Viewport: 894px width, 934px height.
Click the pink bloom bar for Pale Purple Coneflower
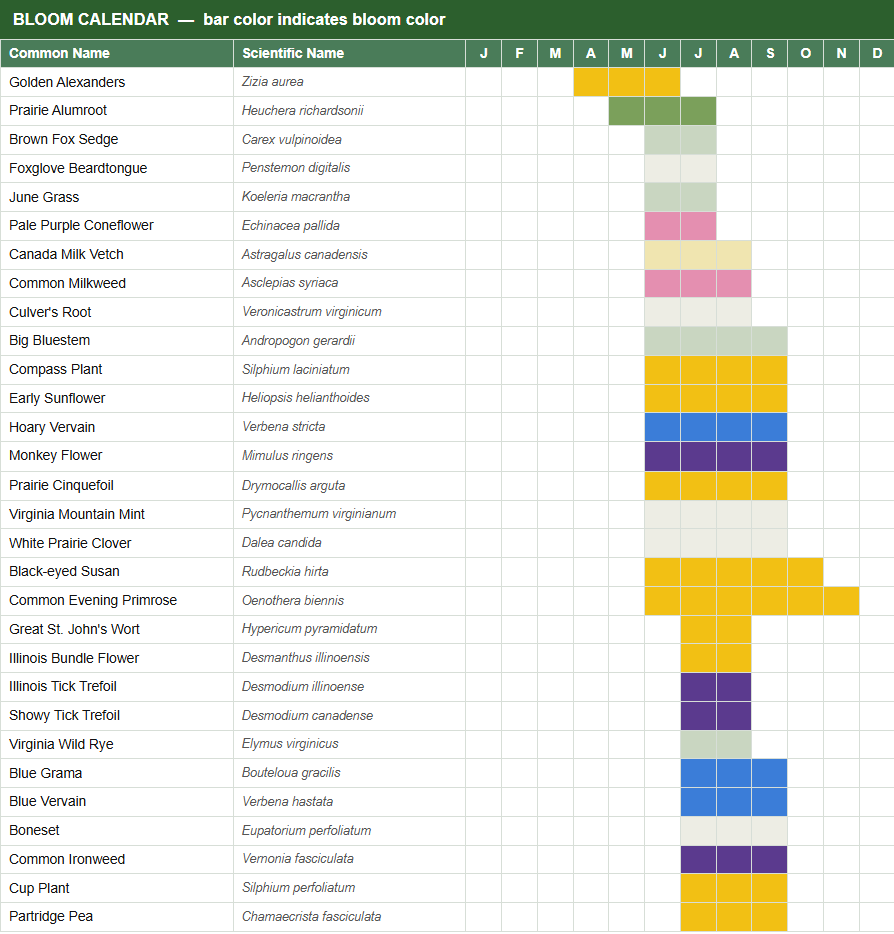click(680, 226)
